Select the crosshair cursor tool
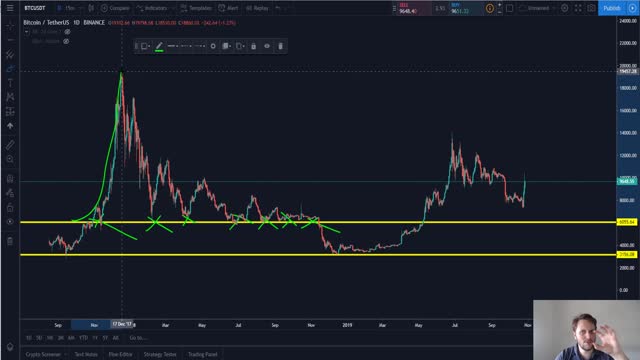 (10, 26)
